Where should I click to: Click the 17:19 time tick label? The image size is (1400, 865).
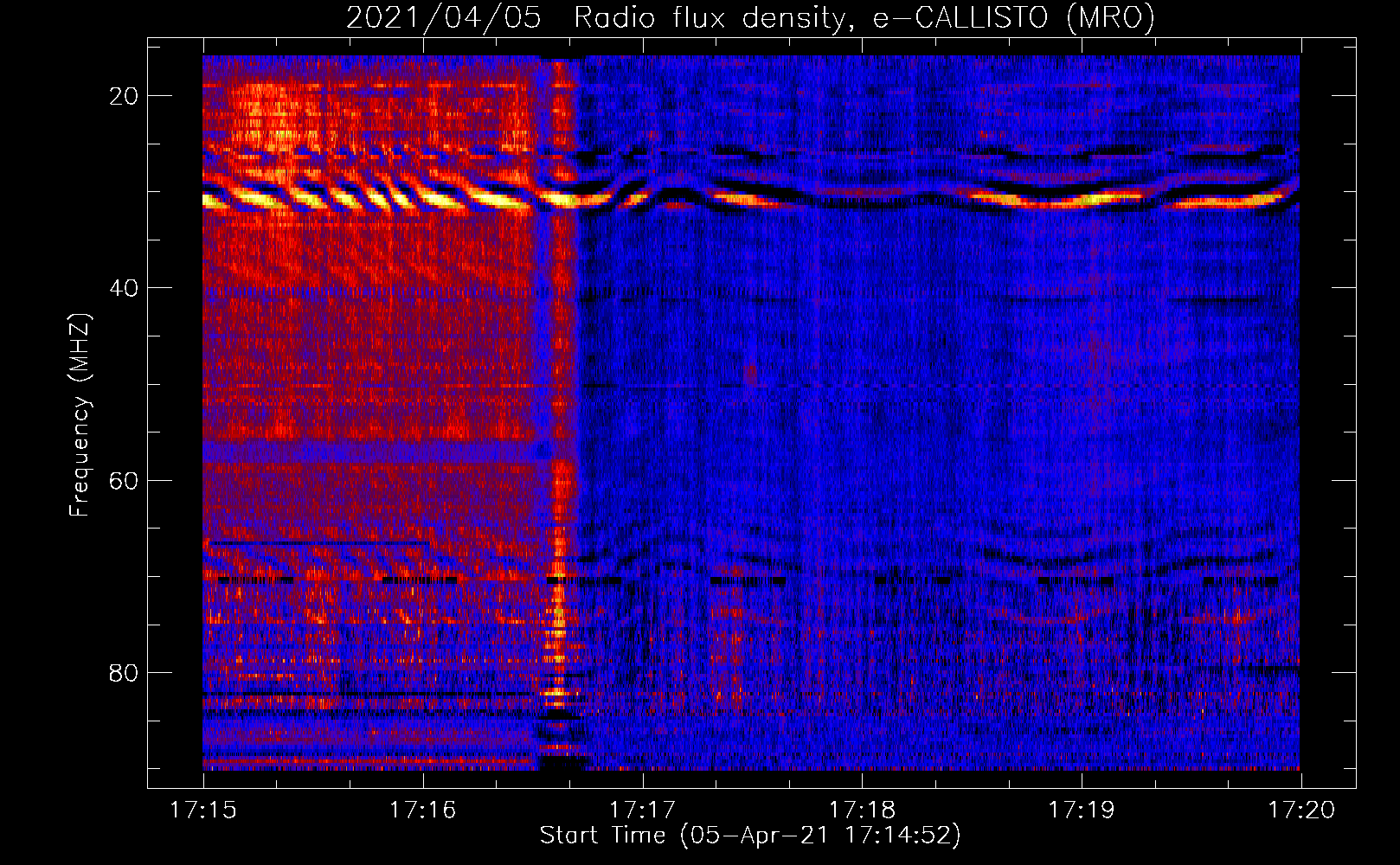point(1082,811)
